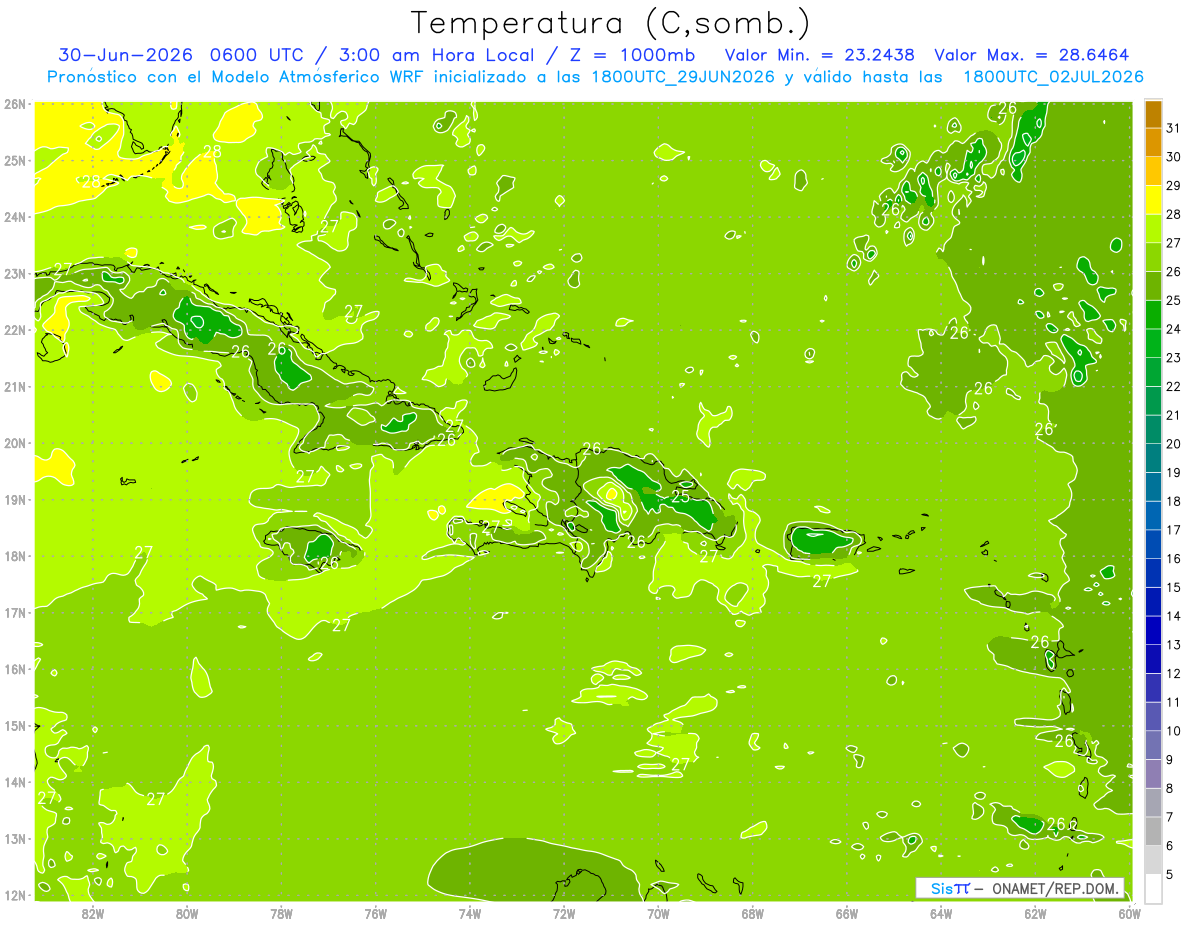Click the valid-until time '1800UTC_02JUL2026'

click(x=1053, y=77)
